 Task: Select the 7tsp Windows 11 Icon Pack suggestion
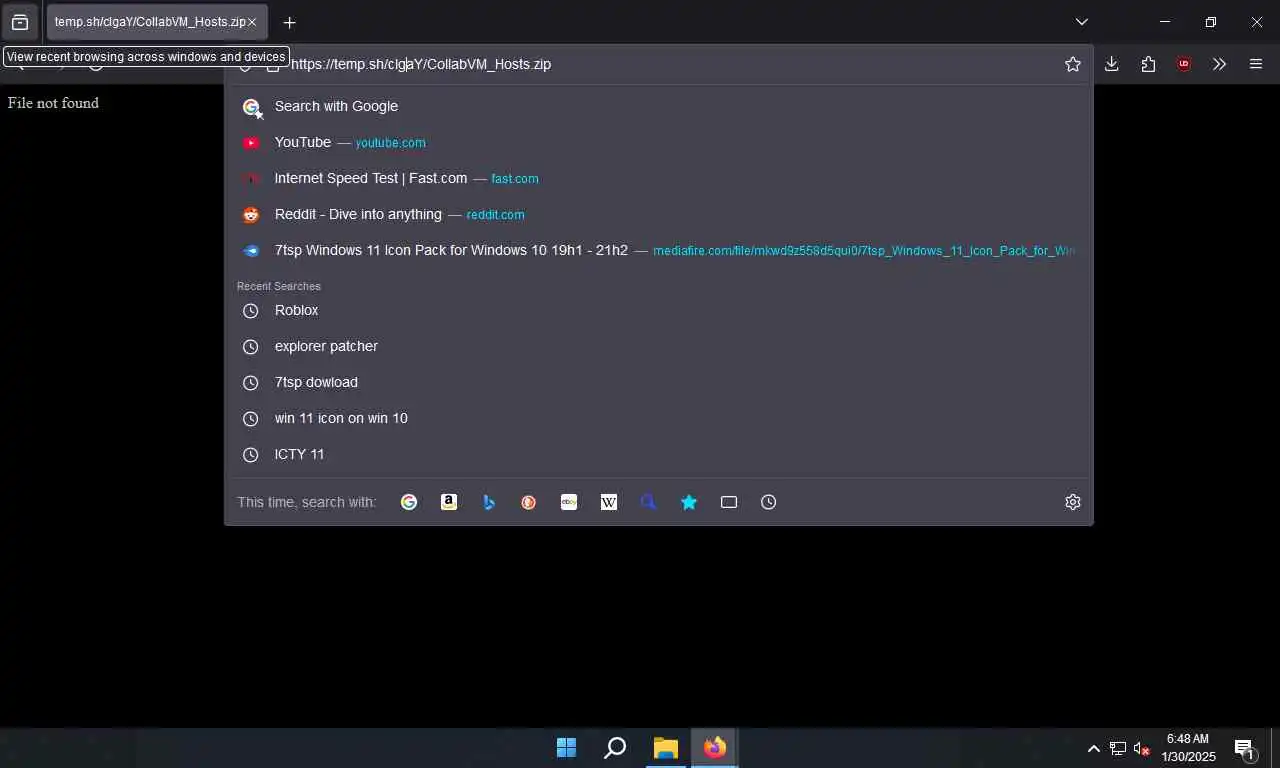pyautogui.click(x=659, y=250)
